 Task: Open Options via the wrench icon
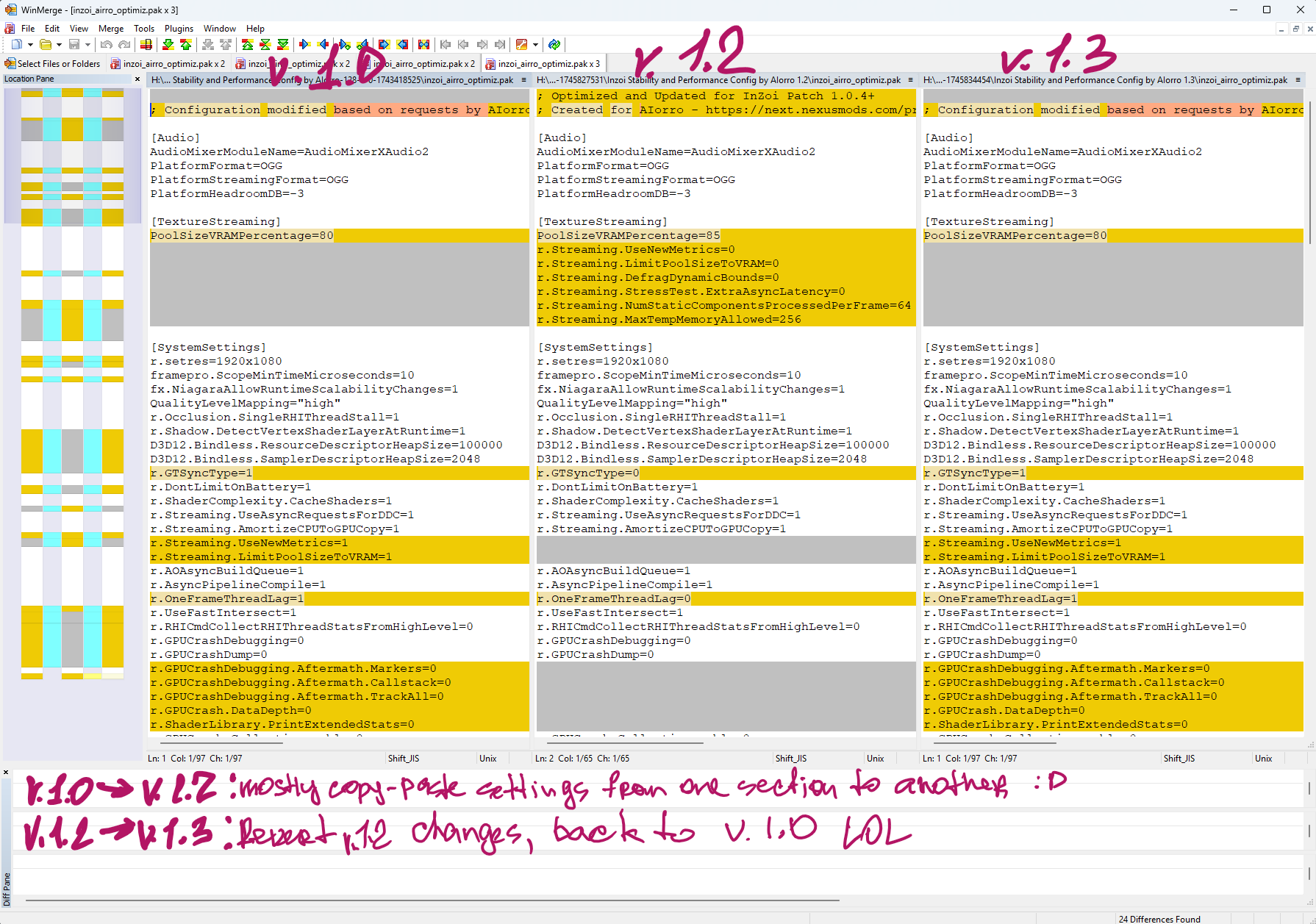coord(521,45)
